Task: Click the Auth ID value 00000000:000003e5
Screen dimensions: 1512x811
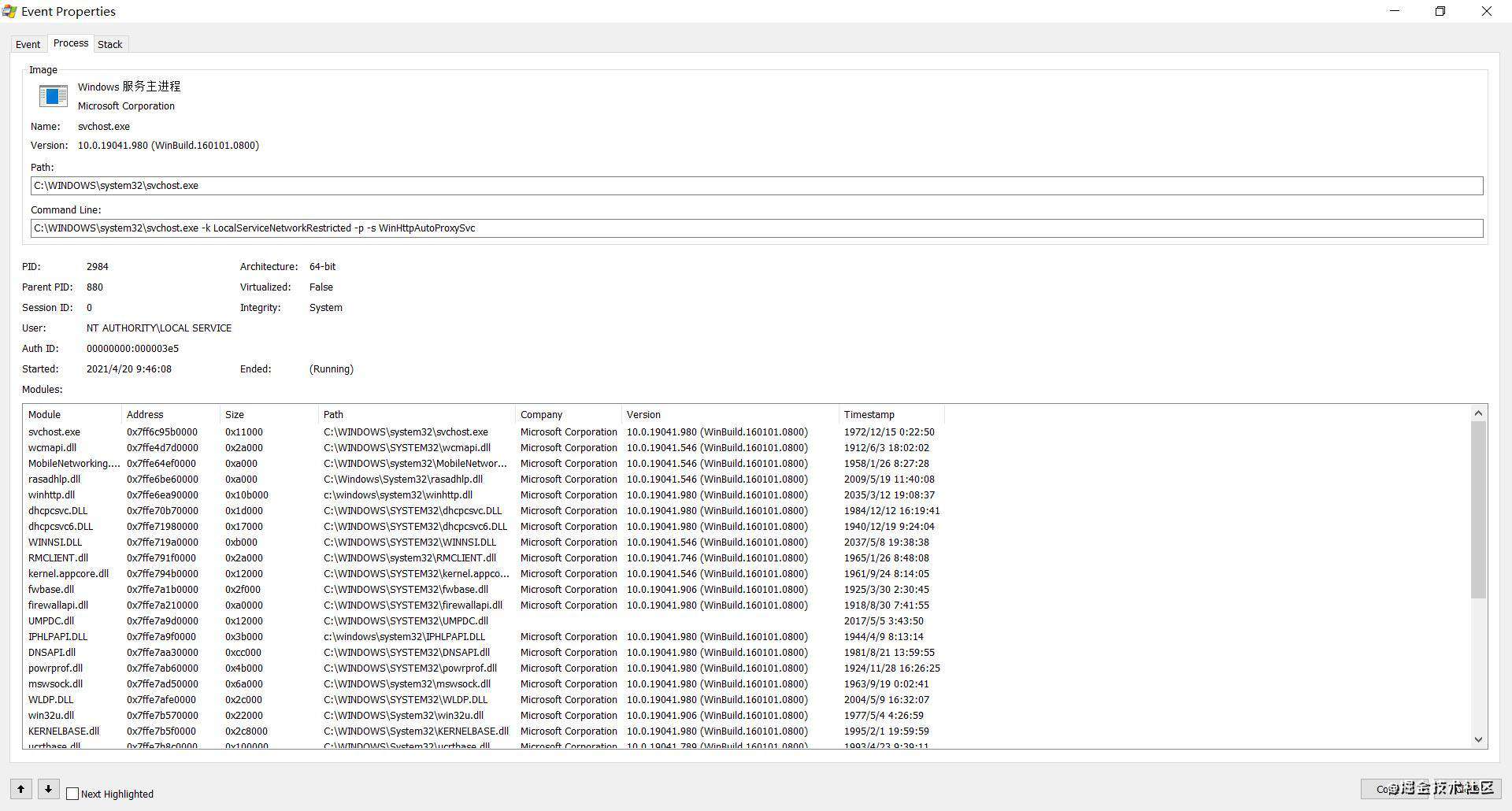Action: 132,349
